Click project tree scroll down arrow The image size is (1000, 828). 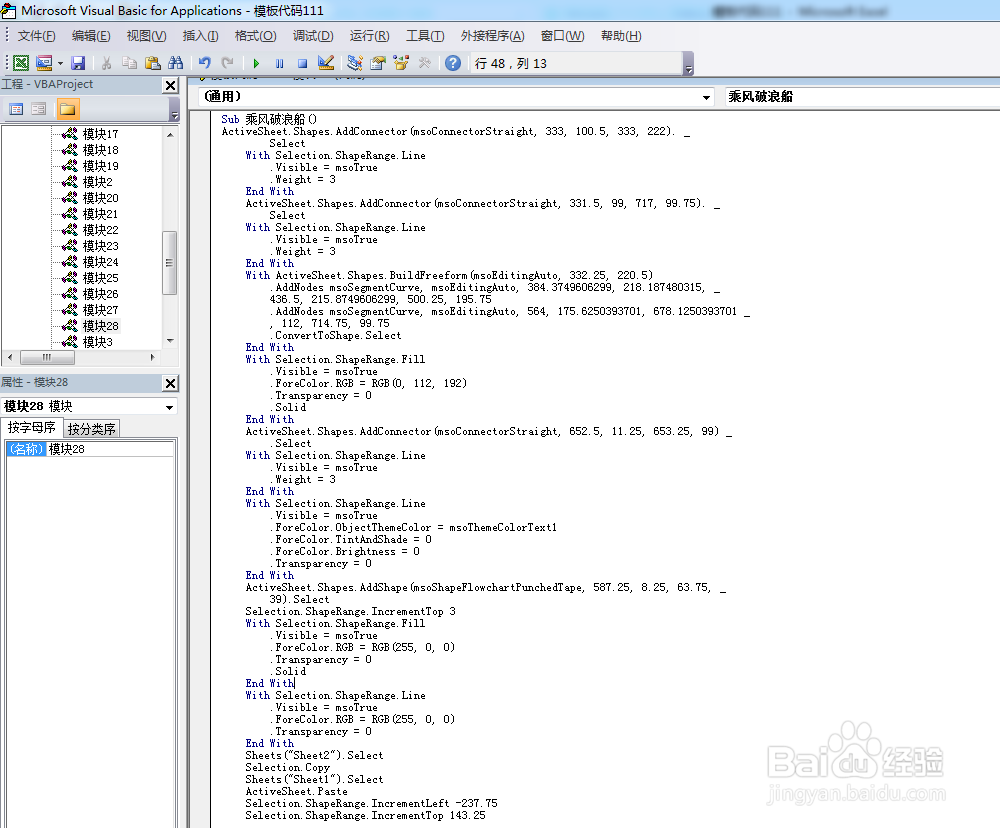click(x=170, y=341)
